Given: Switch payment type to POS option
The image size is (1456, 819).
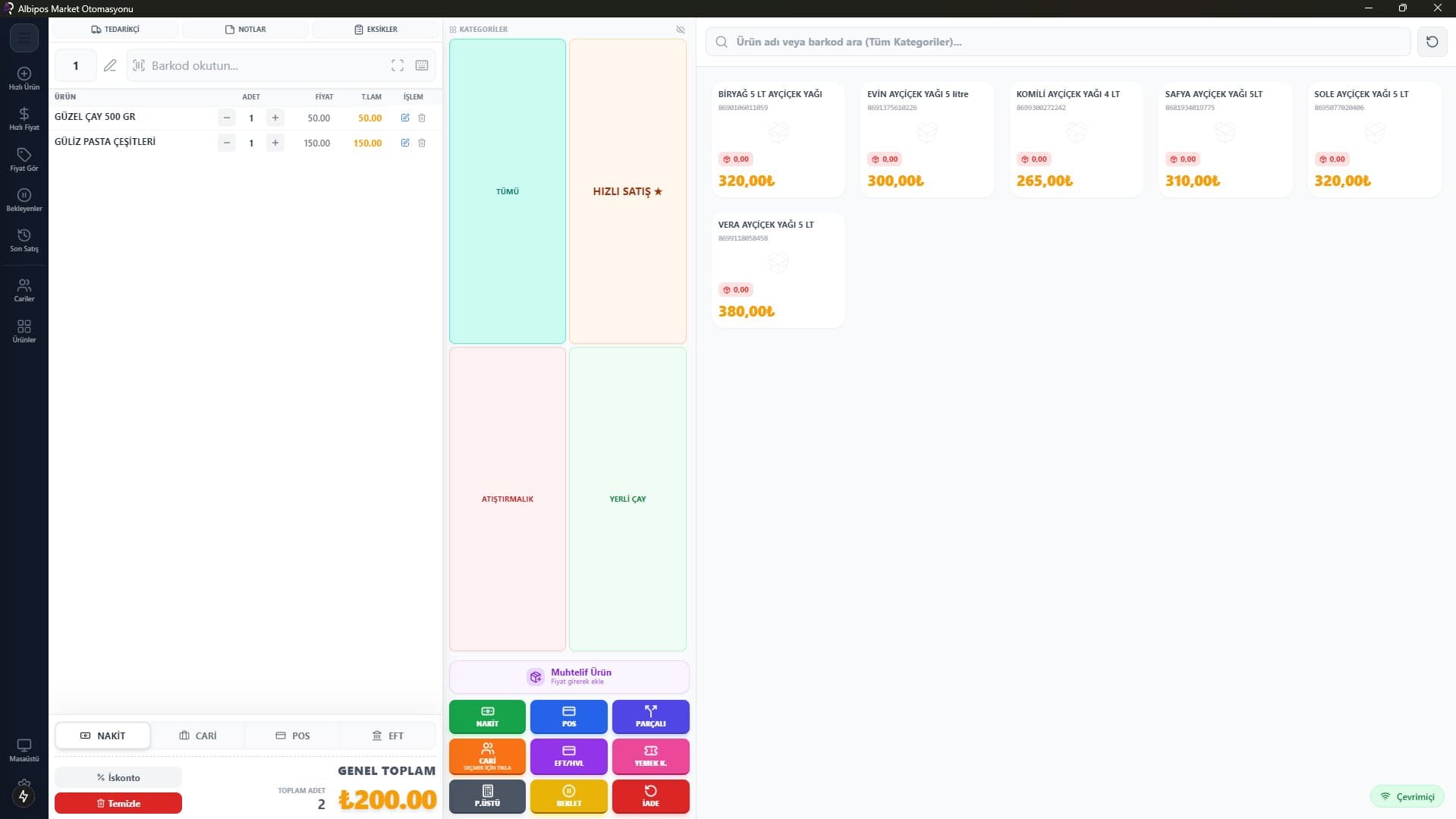Looking at the screenshot, I should (293, 736).
